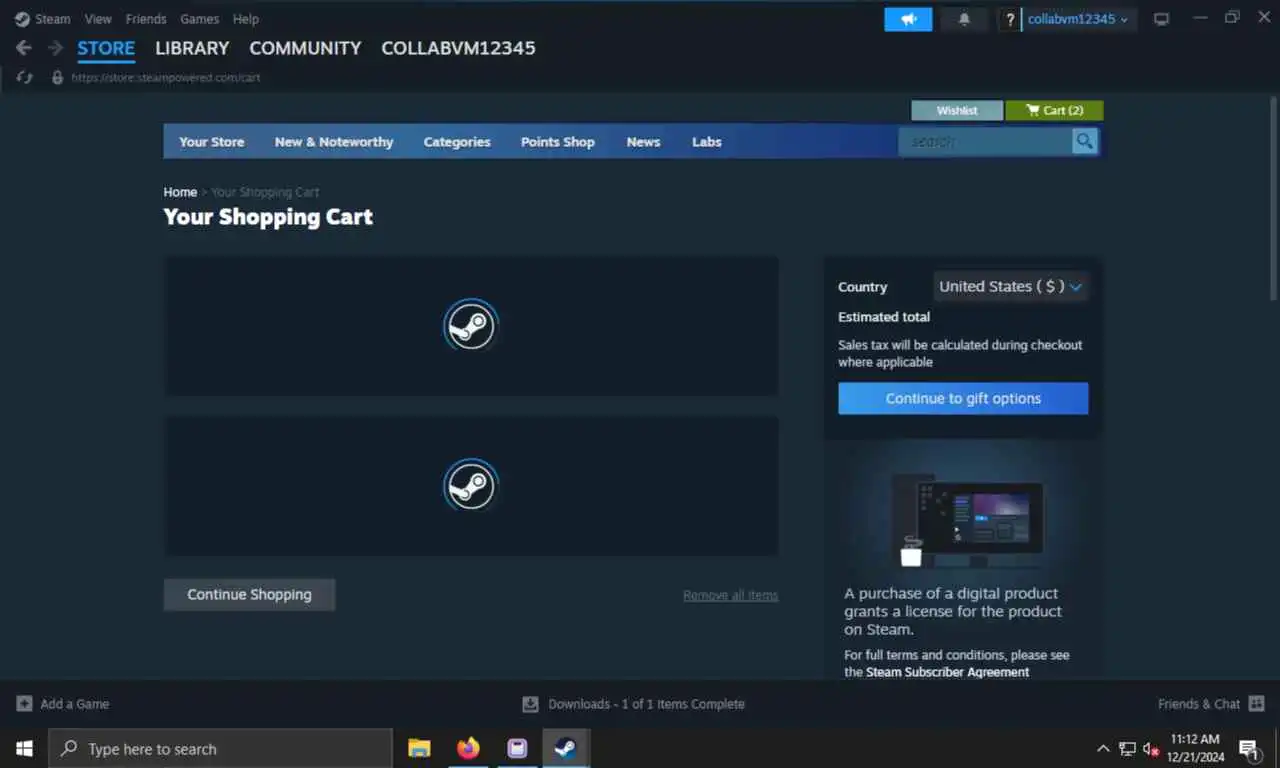Open the Country dropdown United States

pos(1010,287)
